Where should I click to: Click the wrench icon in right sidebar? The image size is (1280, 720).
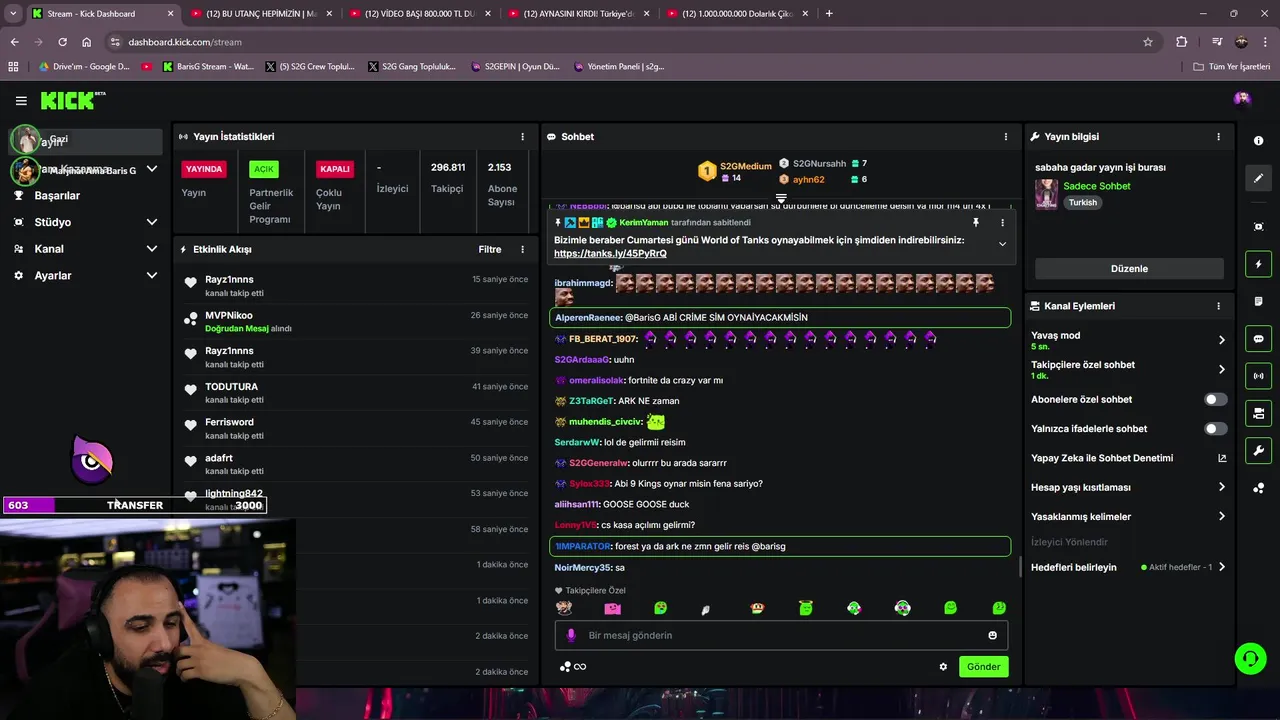(x=1259, y=450)
